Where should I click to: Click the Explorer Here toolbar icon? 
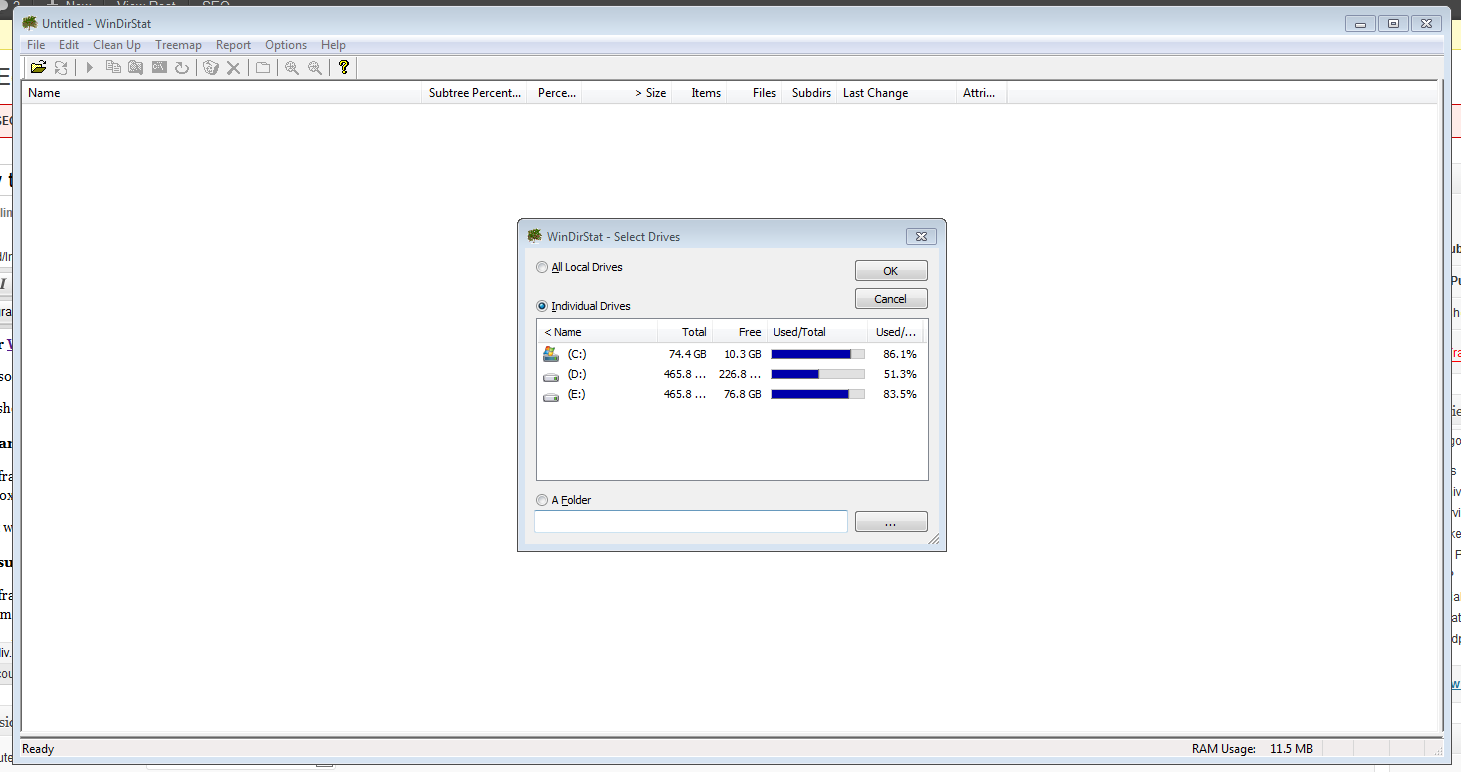tap(135, 68)
